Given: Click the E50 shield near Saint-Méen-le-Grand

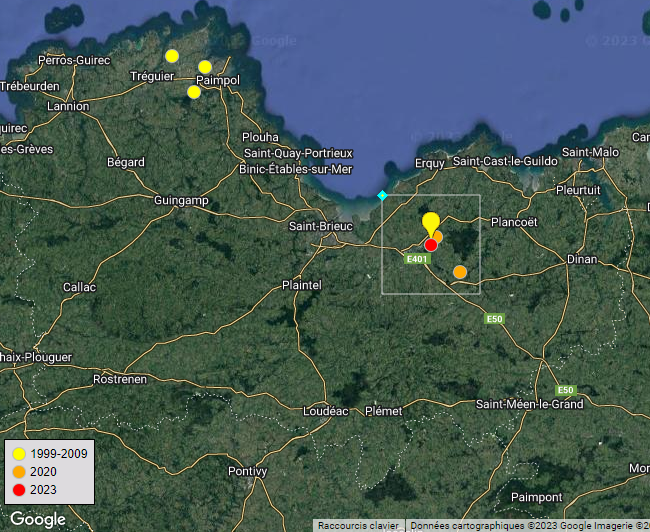Looking at the screenshot, I should 566,390.
